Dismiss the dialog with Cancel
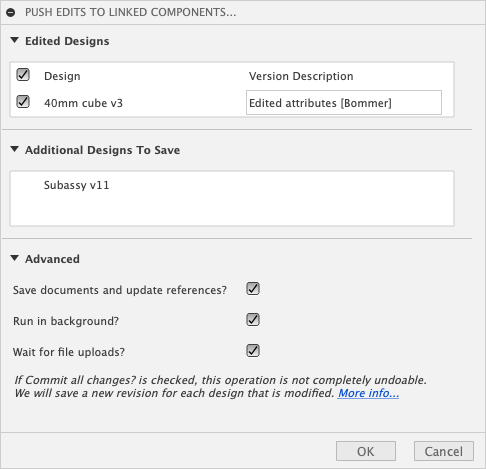The width and height of the screenshot is (486, 469). 444,451
